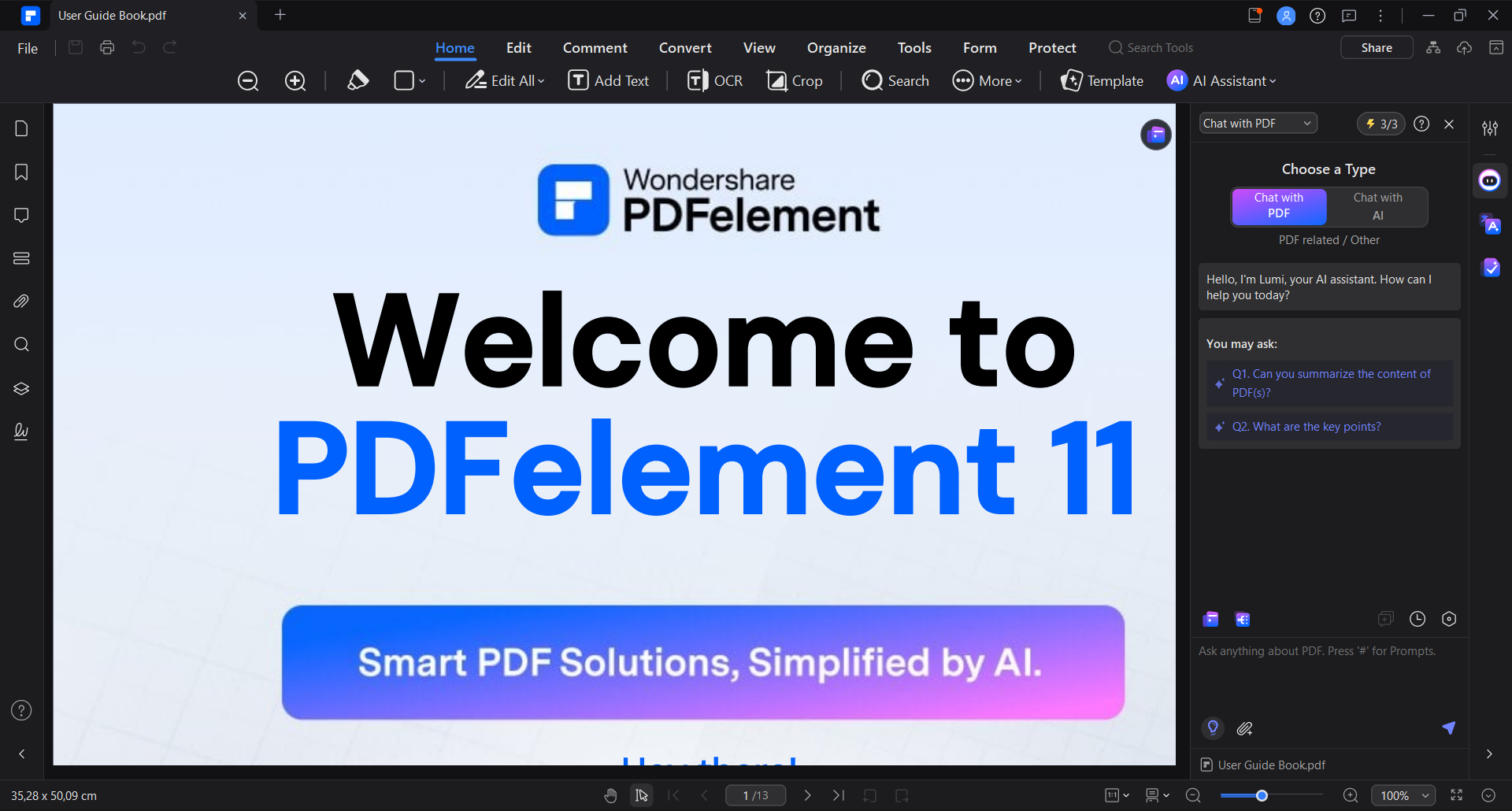This screenshot has width=1512, height=811.
Task: Open the Bookmarks panel in left sidebar
Action: (x=21, y=172)
